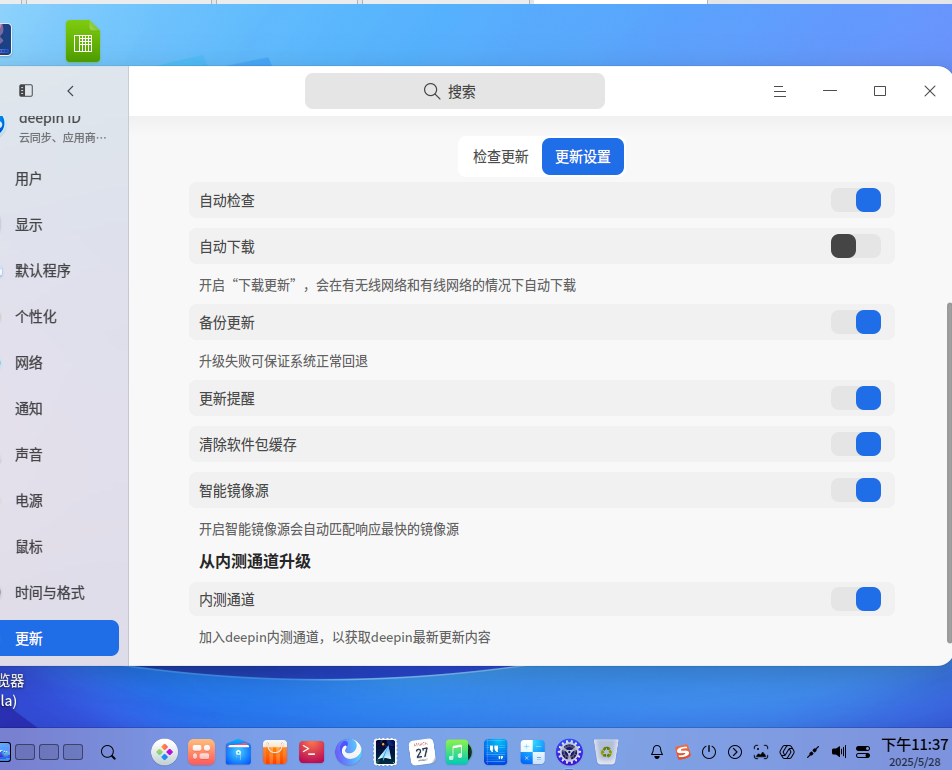This screenshot has height=770, width=952.
Task: Open the Sogou input method tray icon
Action: coord(683,752)
